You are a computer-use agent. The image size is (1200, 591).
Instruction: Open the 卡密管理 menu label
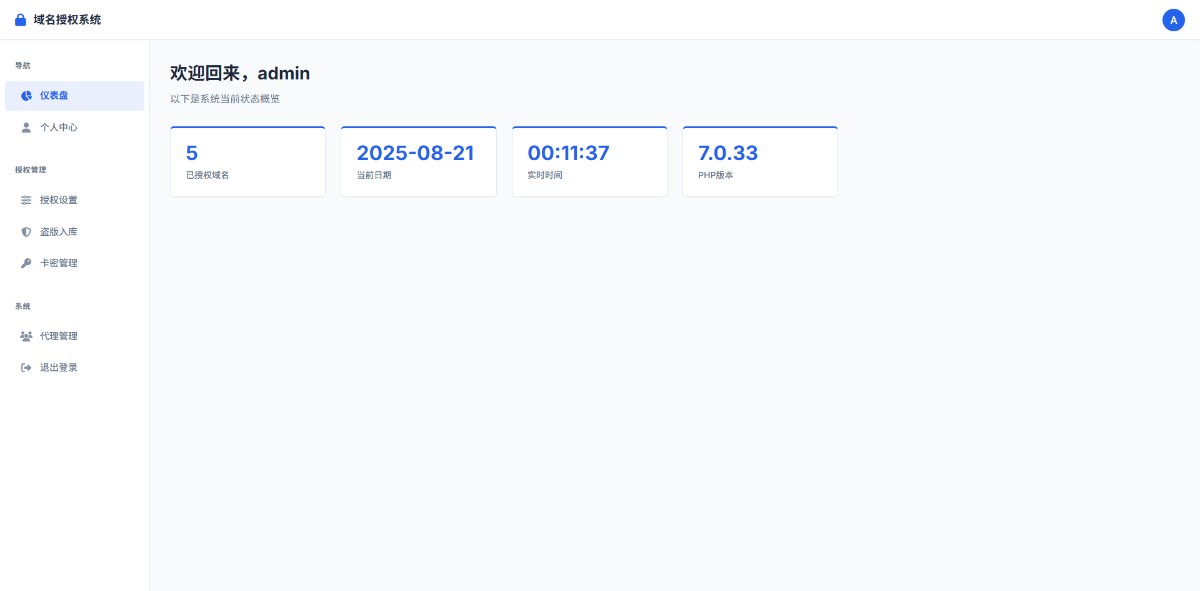click(x=59, y=264)
